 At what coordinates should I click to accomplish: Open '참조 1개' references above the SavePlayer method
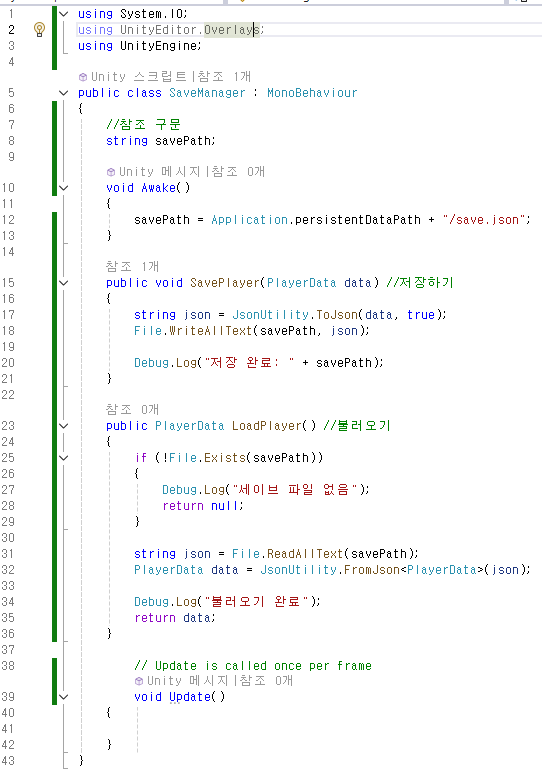[132, 267]
